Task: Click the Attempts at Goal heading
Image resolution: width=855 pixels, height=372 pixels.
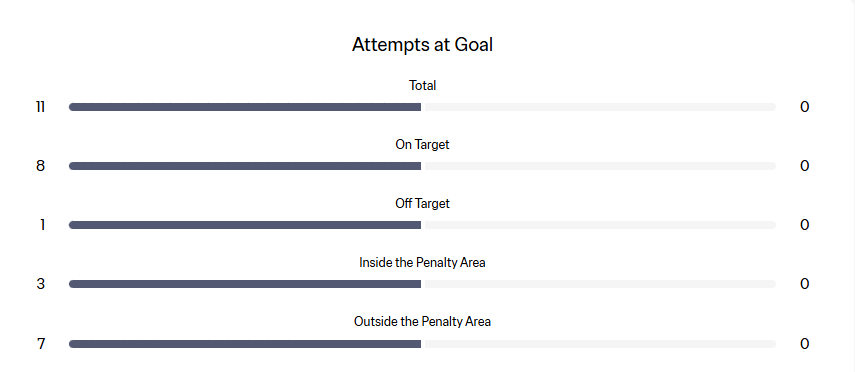Action: pos(422,44)
